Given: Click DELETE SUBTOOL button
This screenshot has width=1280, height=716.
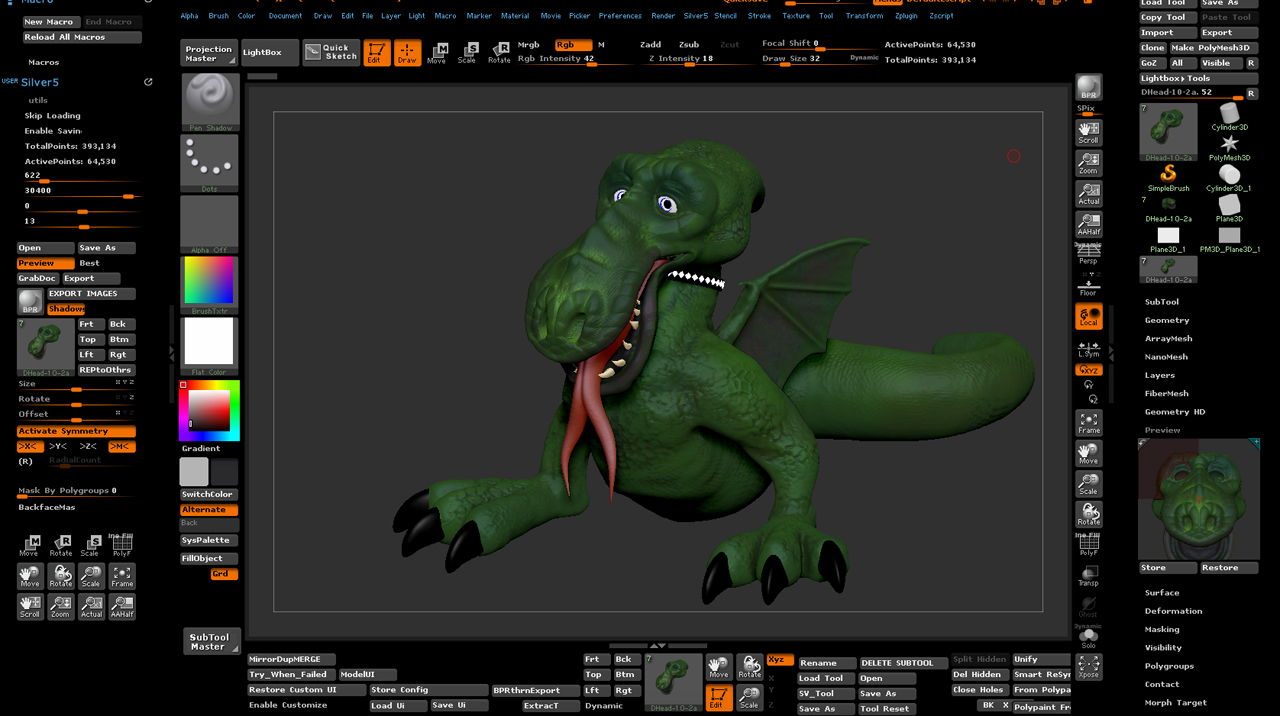Looking at the screenshot, I should [903, 663].
